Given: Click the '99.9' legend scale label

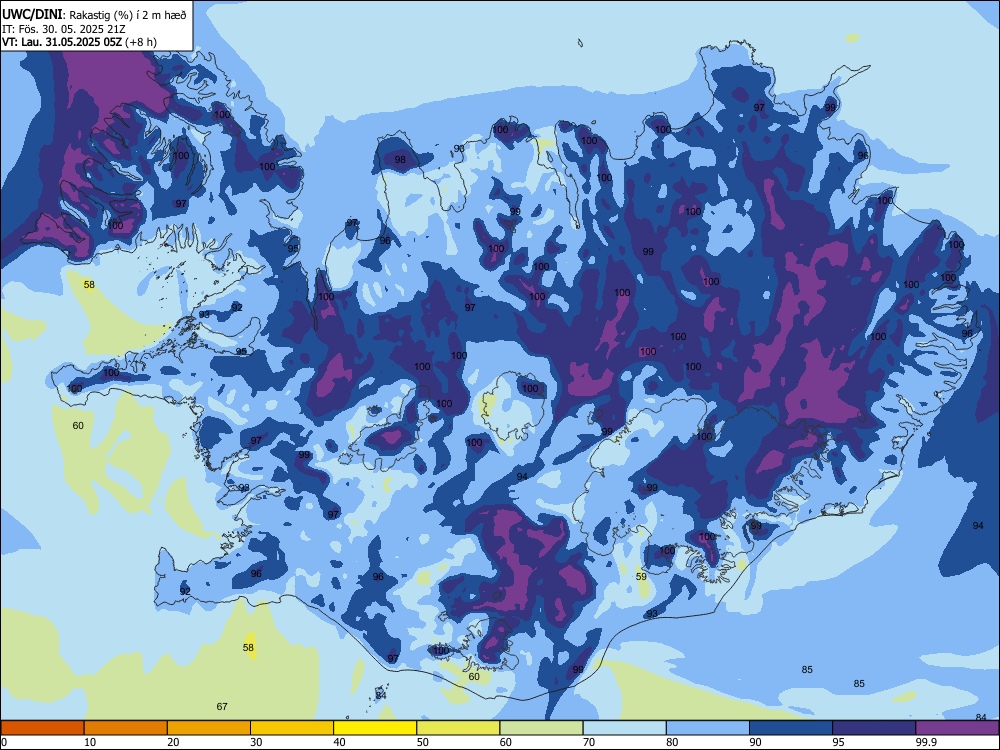Looking at the screenshot, I should click(926, 742).
